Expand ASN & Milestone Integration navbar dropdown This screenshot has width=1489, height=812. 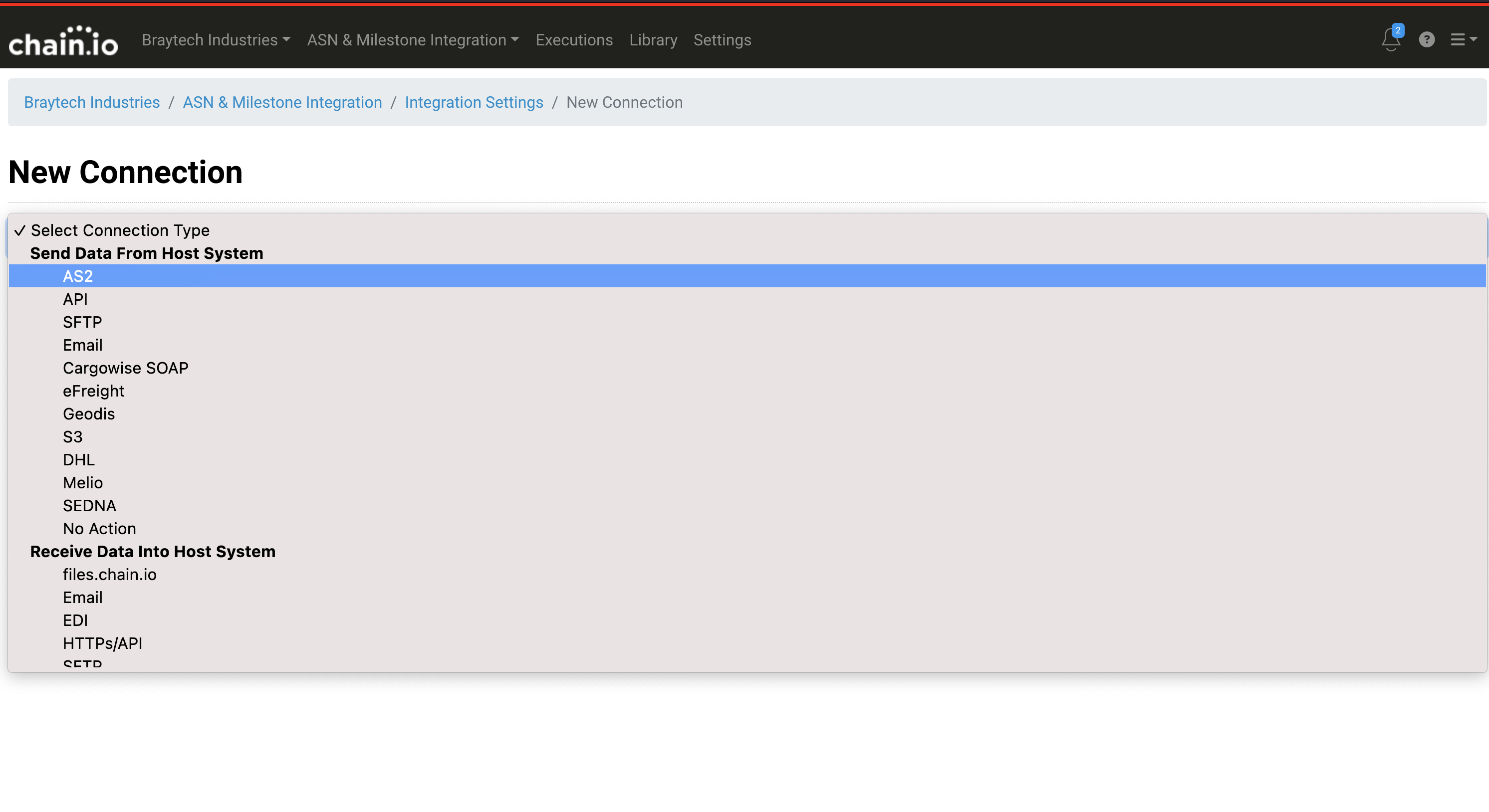413,40
